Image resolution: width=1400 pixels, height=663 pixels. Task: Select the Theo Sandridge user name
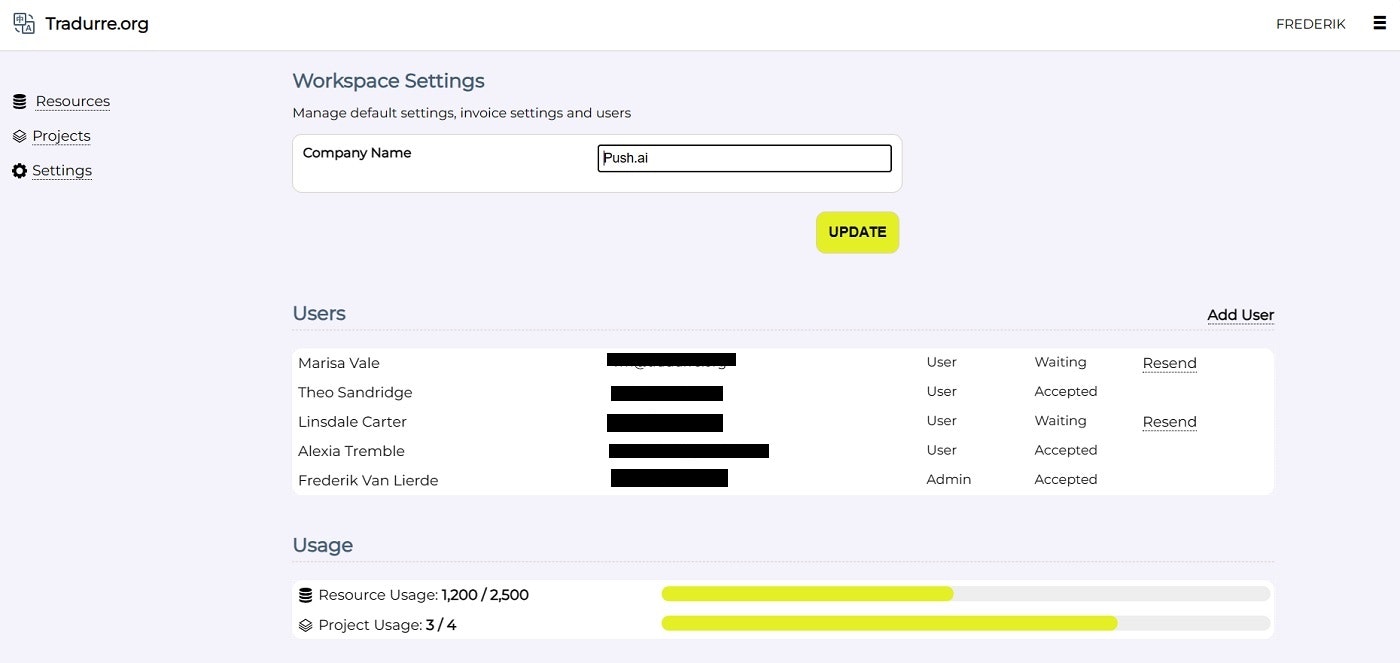tap(355, 392)
